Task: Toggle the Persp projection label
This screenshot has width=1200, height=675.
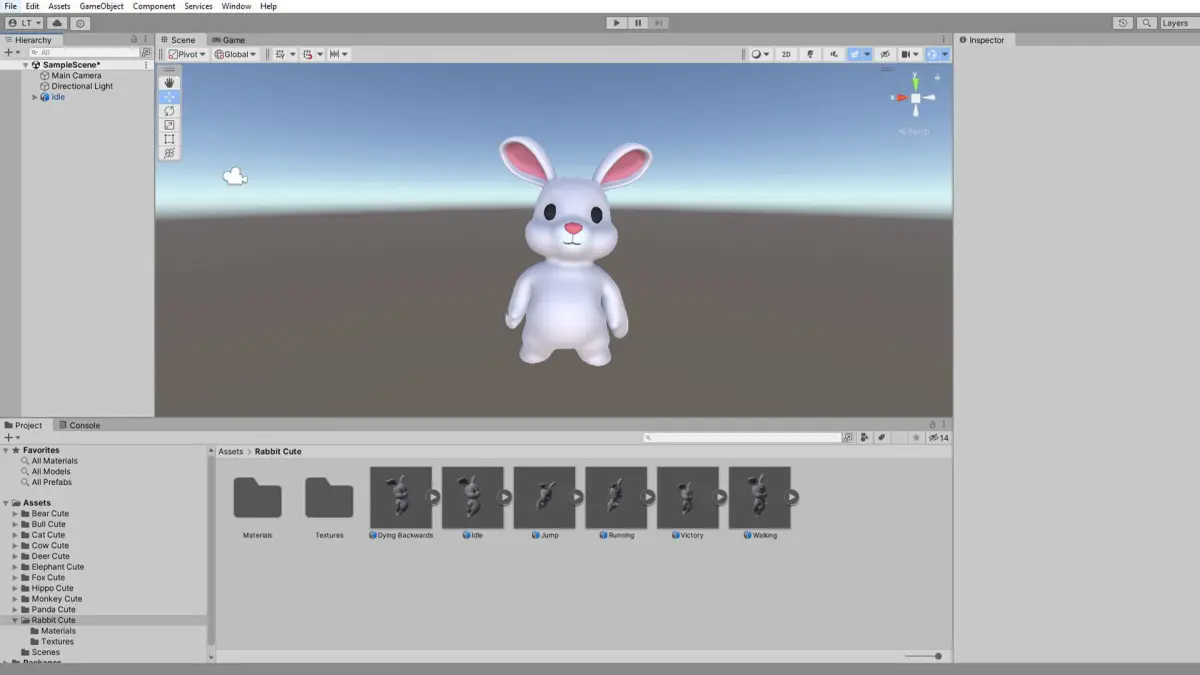Action: pos(915,132)
